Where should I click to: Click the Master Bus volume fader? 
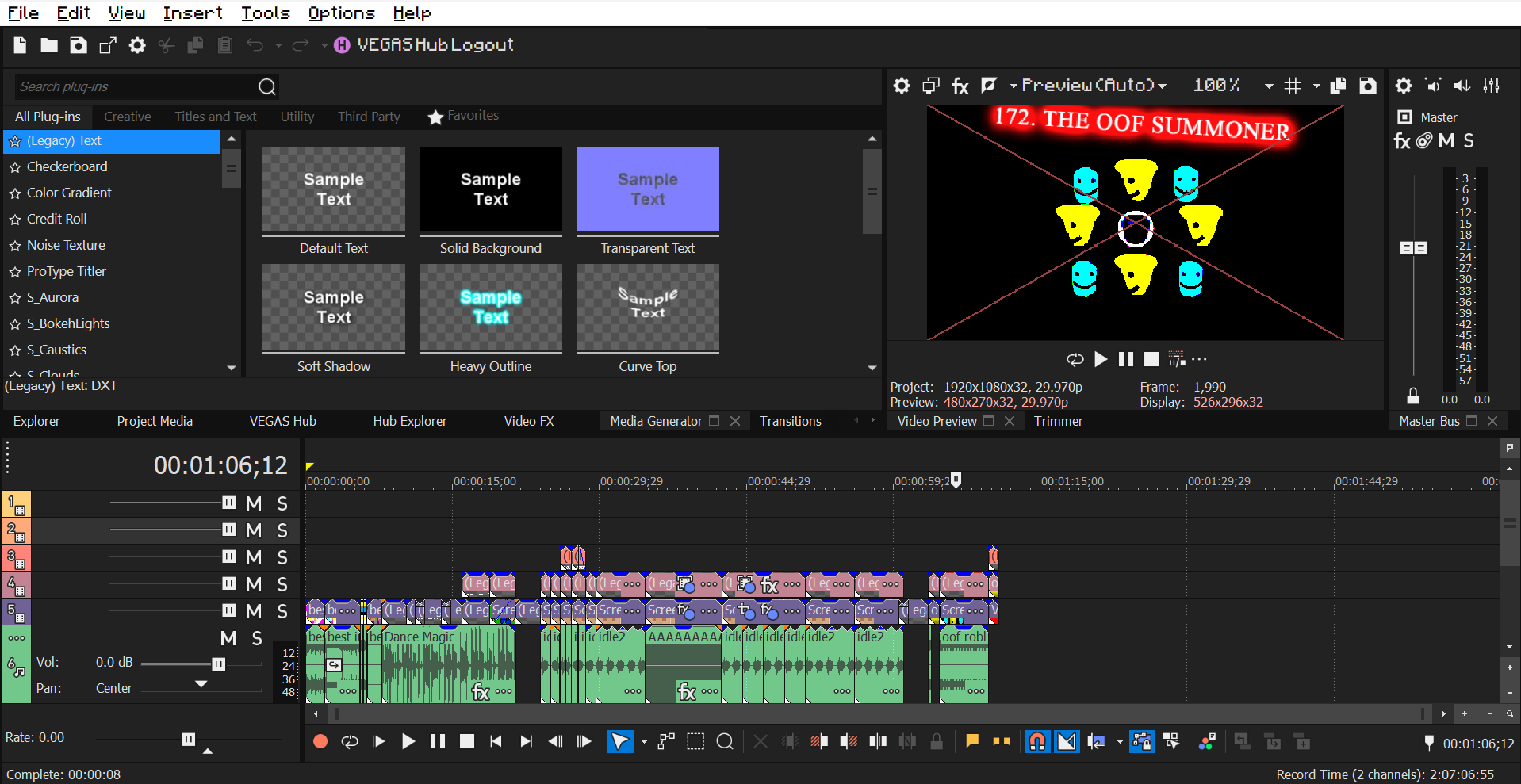click(x=1413, y=248)
